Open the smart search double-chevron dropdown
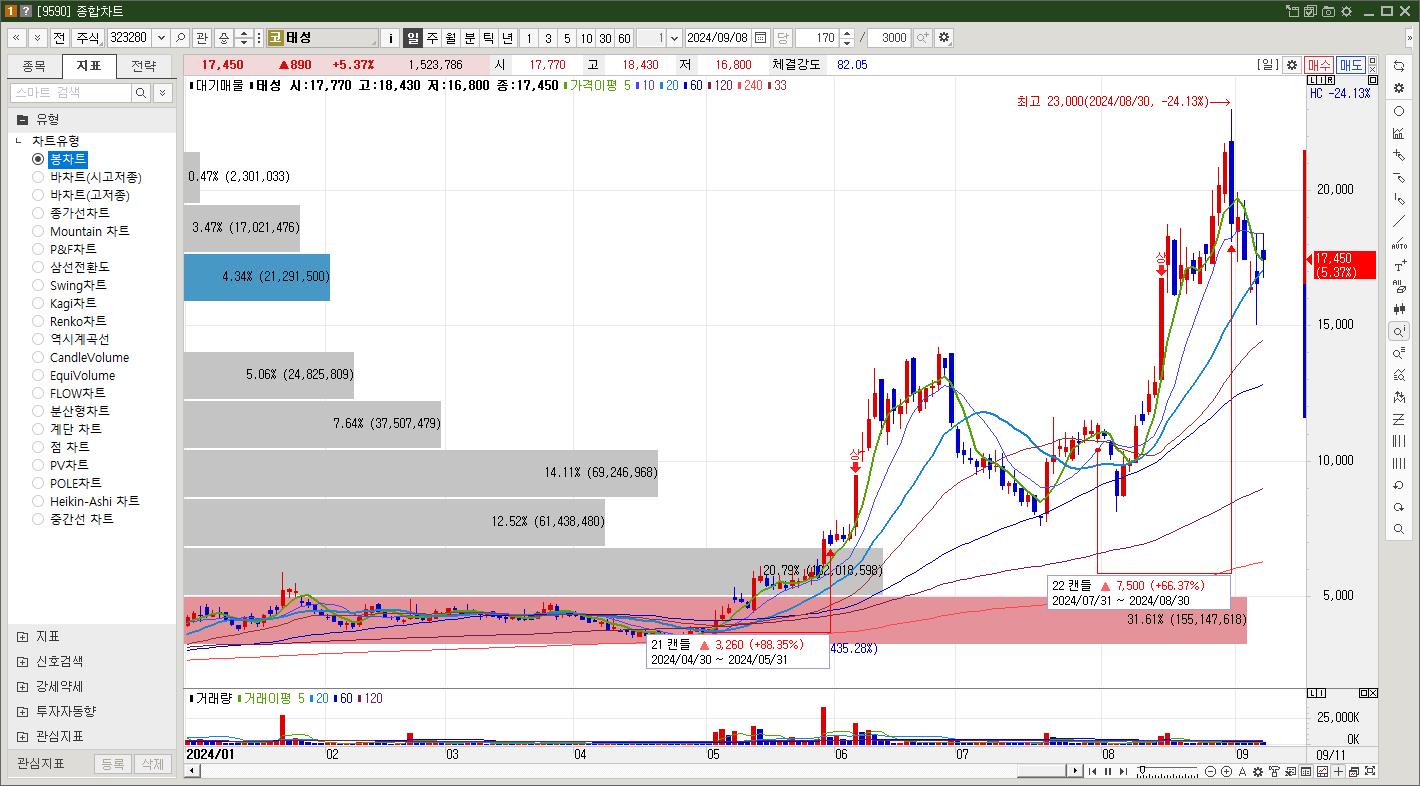This screenshot has height=786, width=1420. [x=162, y=93]
